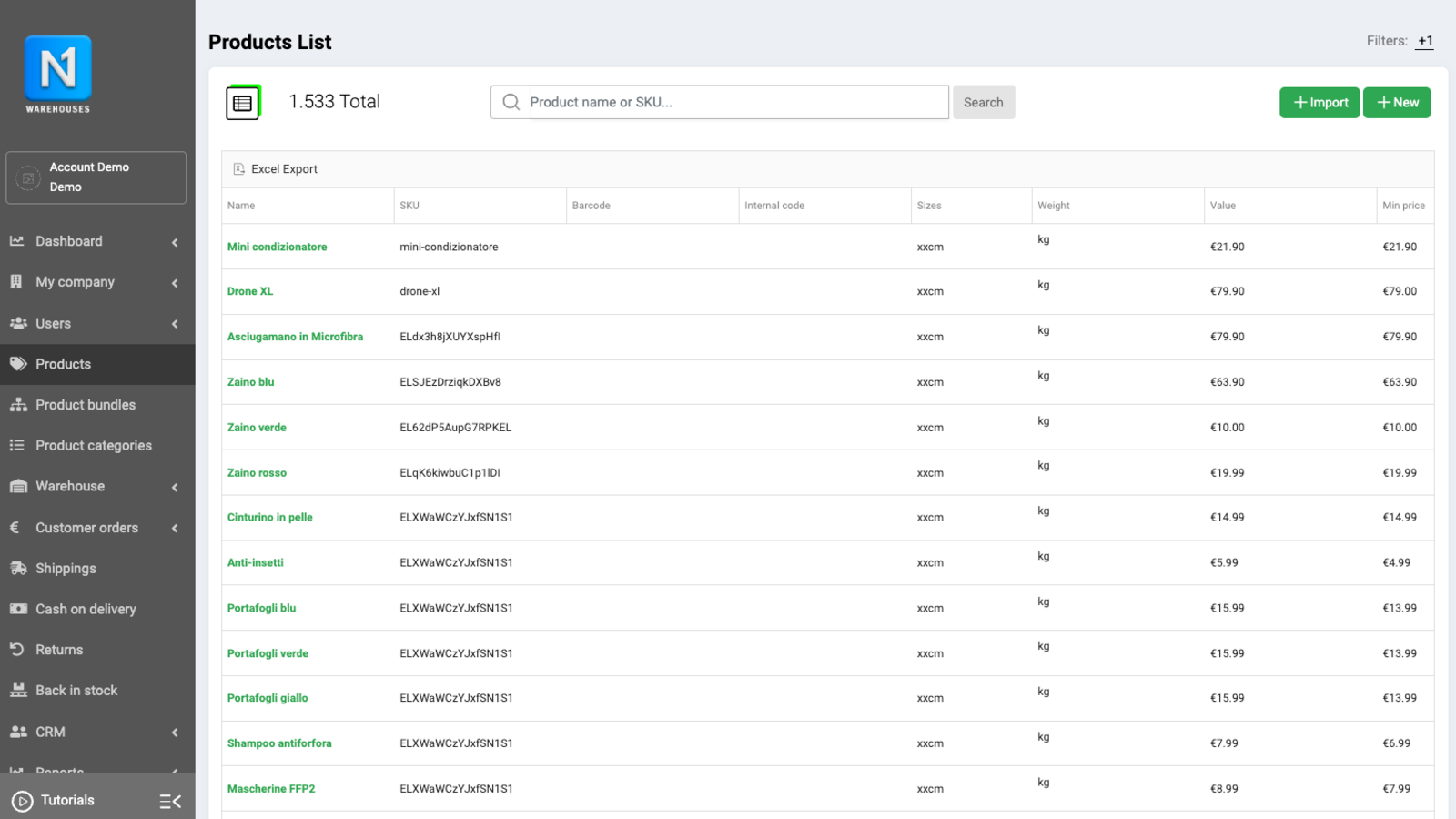Open Product categories in the sidebar
Viewport: 1456px width, 819px height.
[93, 446]
